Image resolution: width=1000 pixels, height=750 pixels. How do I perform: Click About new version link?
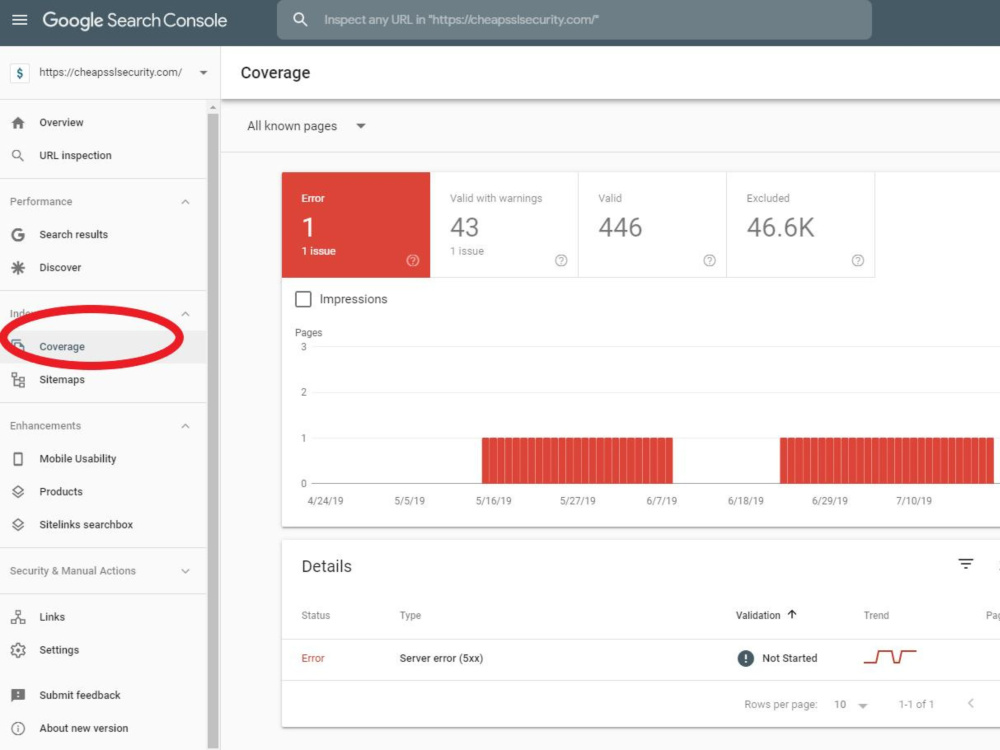click(84, 728)
